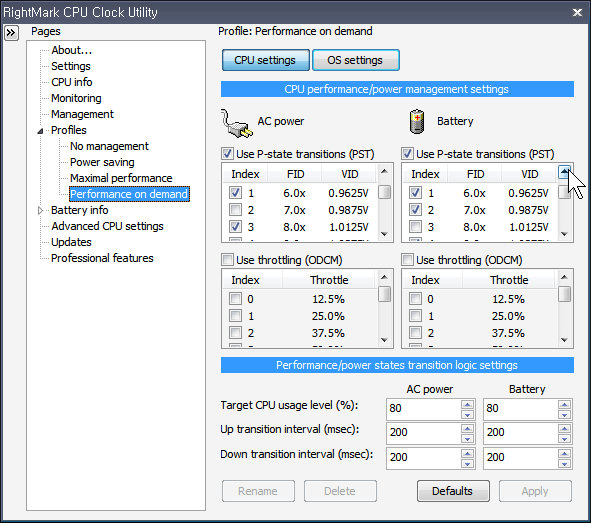The height and width of the screenshot is (523, 591).
Task: Click AC power Down transition interval field
Action: tap(424, 458)
